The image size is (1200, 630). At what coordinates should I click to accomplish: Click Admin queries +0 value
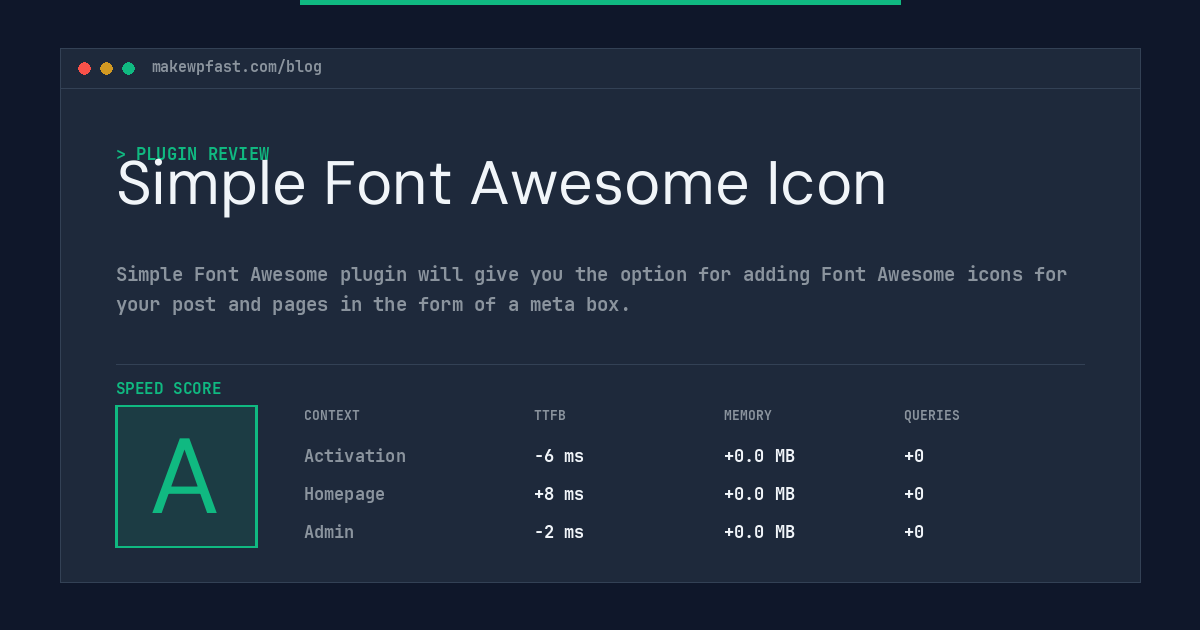pyautogui.click(x=914, y=532)
